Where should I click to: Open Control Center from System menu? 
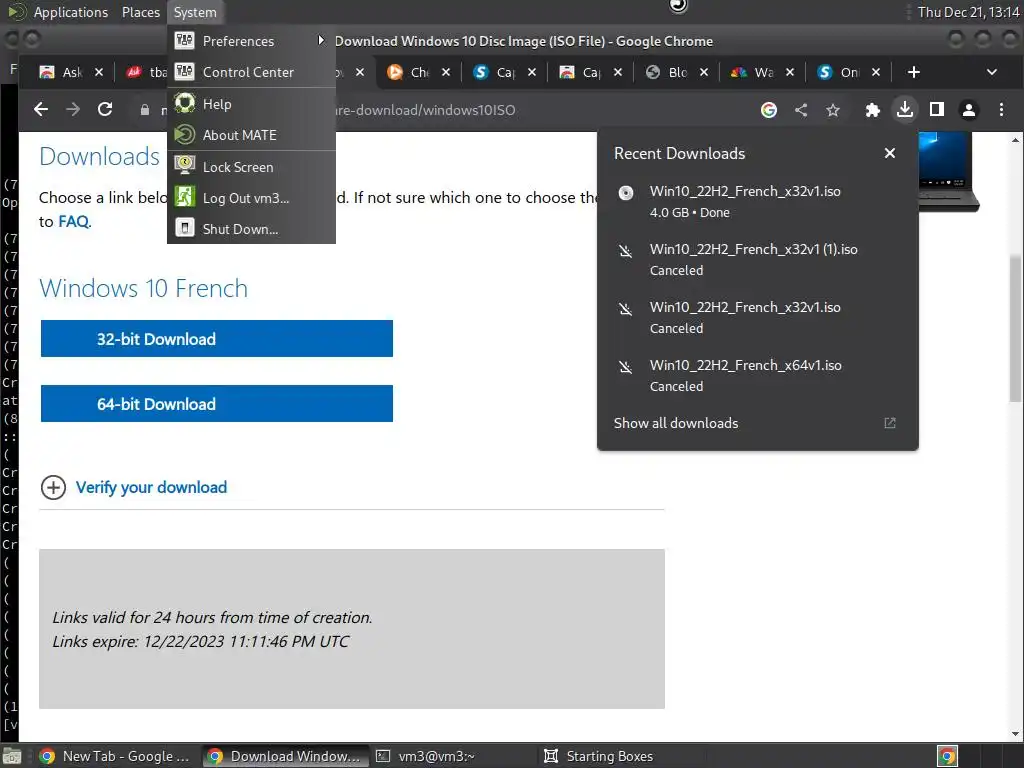point(251,72)
